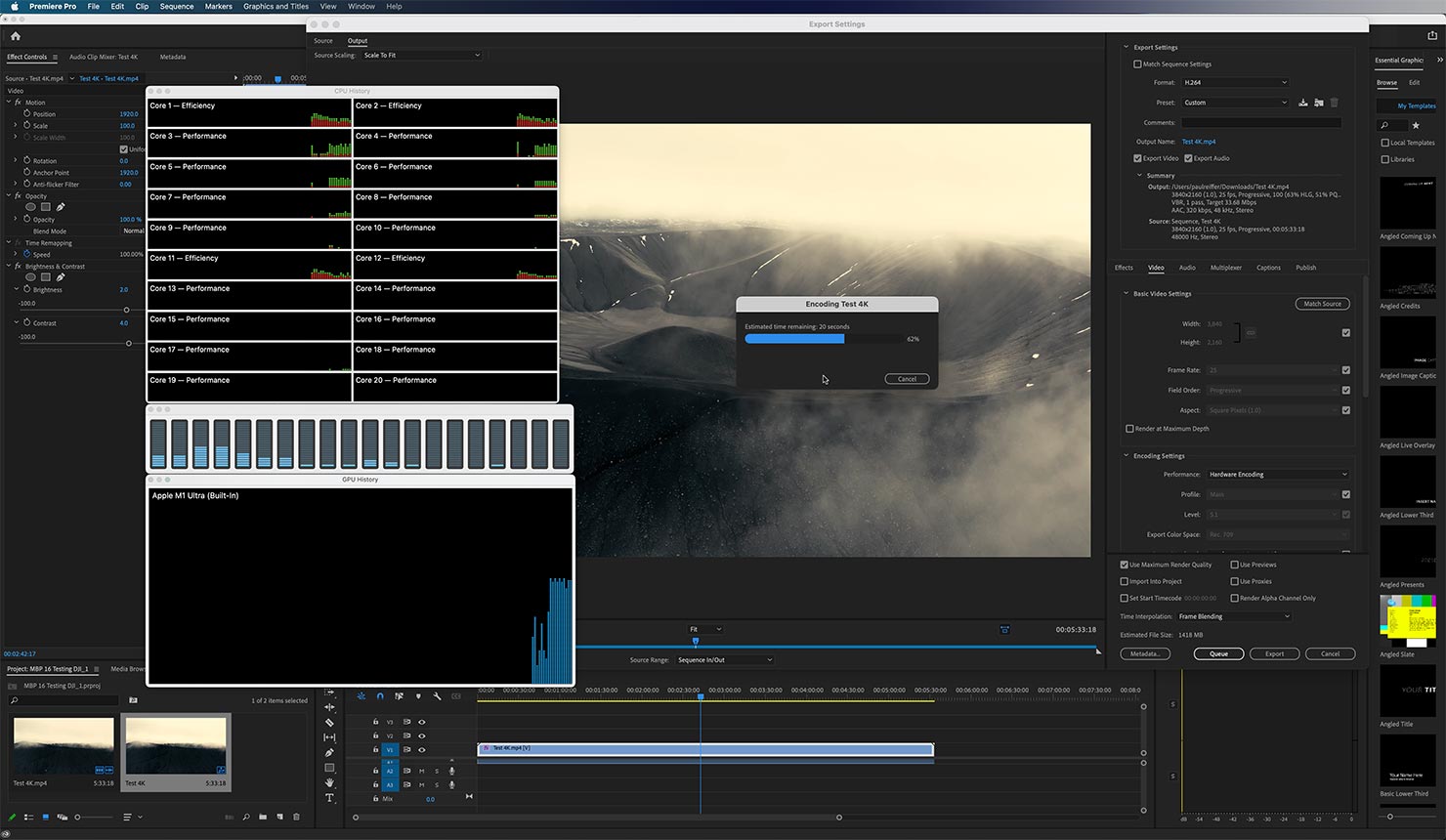Uncheck the Export Audio checkbox
The image size is (1446, 840).
coord(1188,158)
